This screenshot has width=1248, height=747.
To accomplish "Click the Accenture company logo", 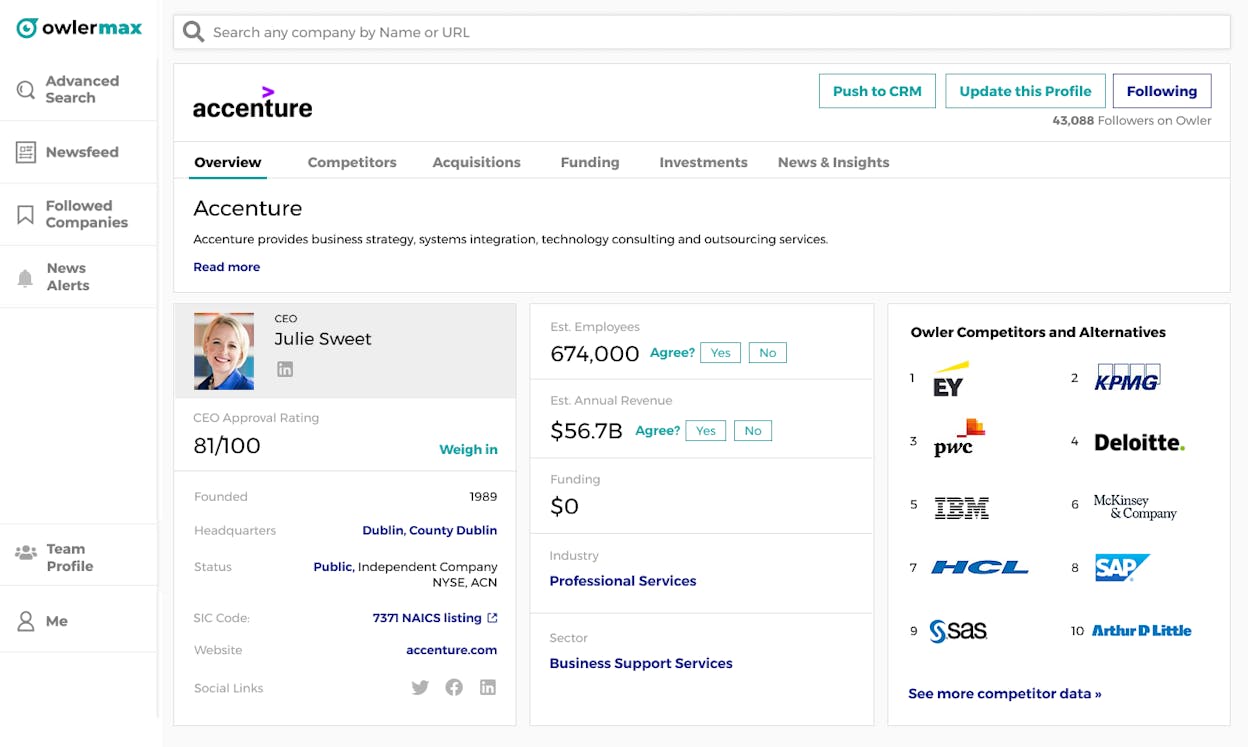I will pyautogui.click(x=252, y=102).
